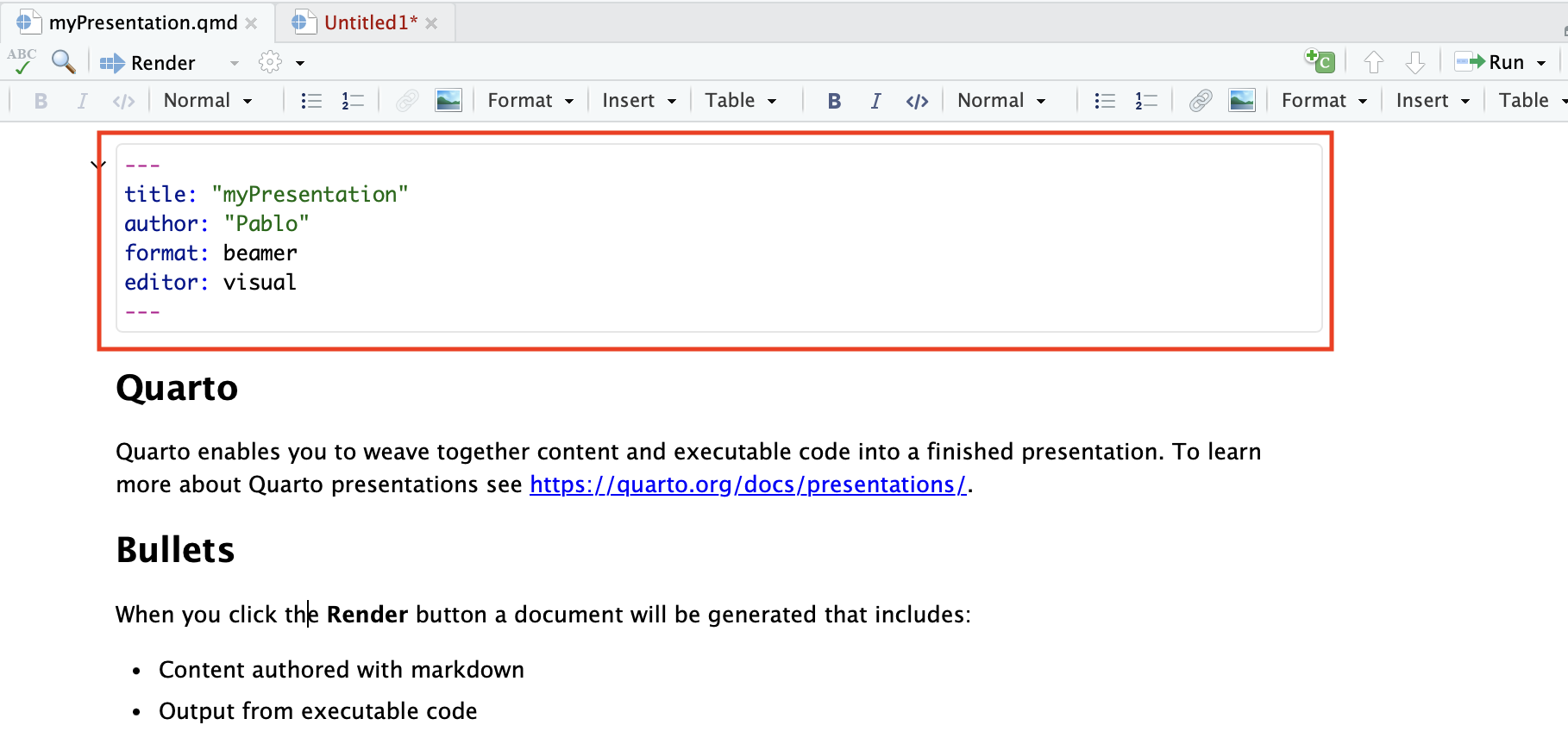
Task: Click the format: beamer YAML line
Action: click(x=210, y=253)
